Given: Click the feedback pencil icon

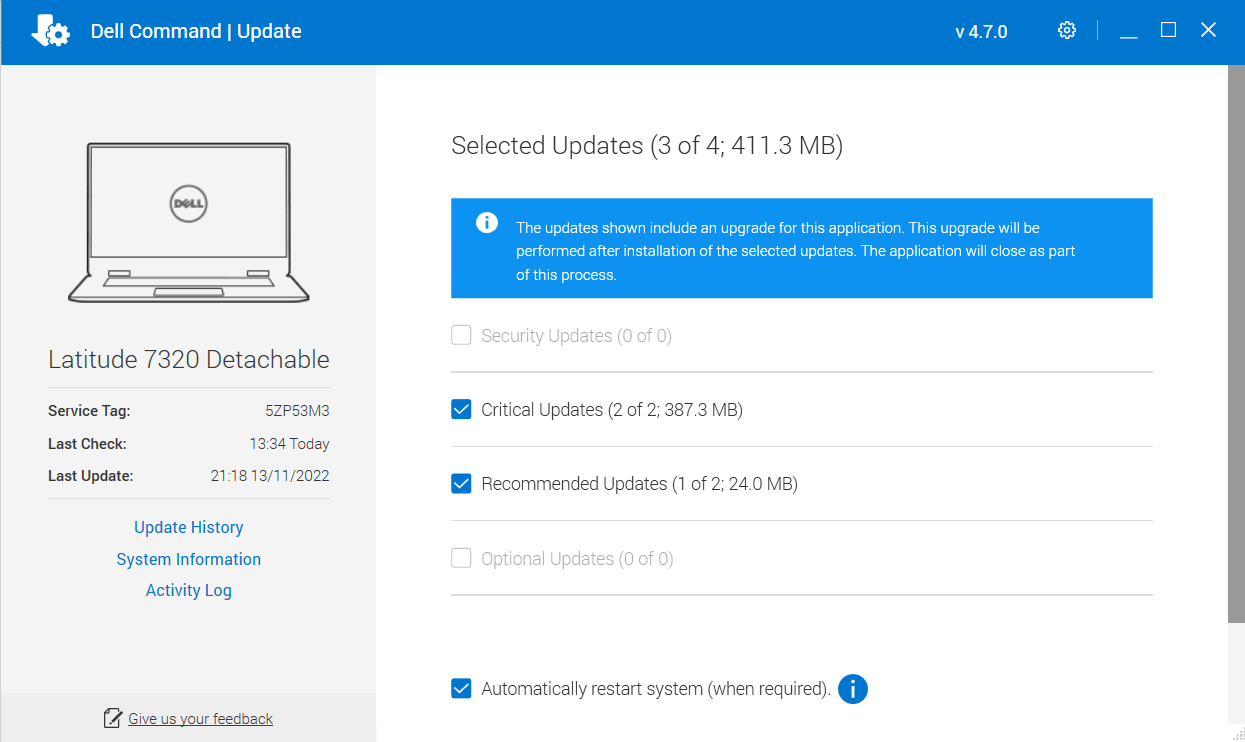Looking at the screenshot, I should pos(113,718).
